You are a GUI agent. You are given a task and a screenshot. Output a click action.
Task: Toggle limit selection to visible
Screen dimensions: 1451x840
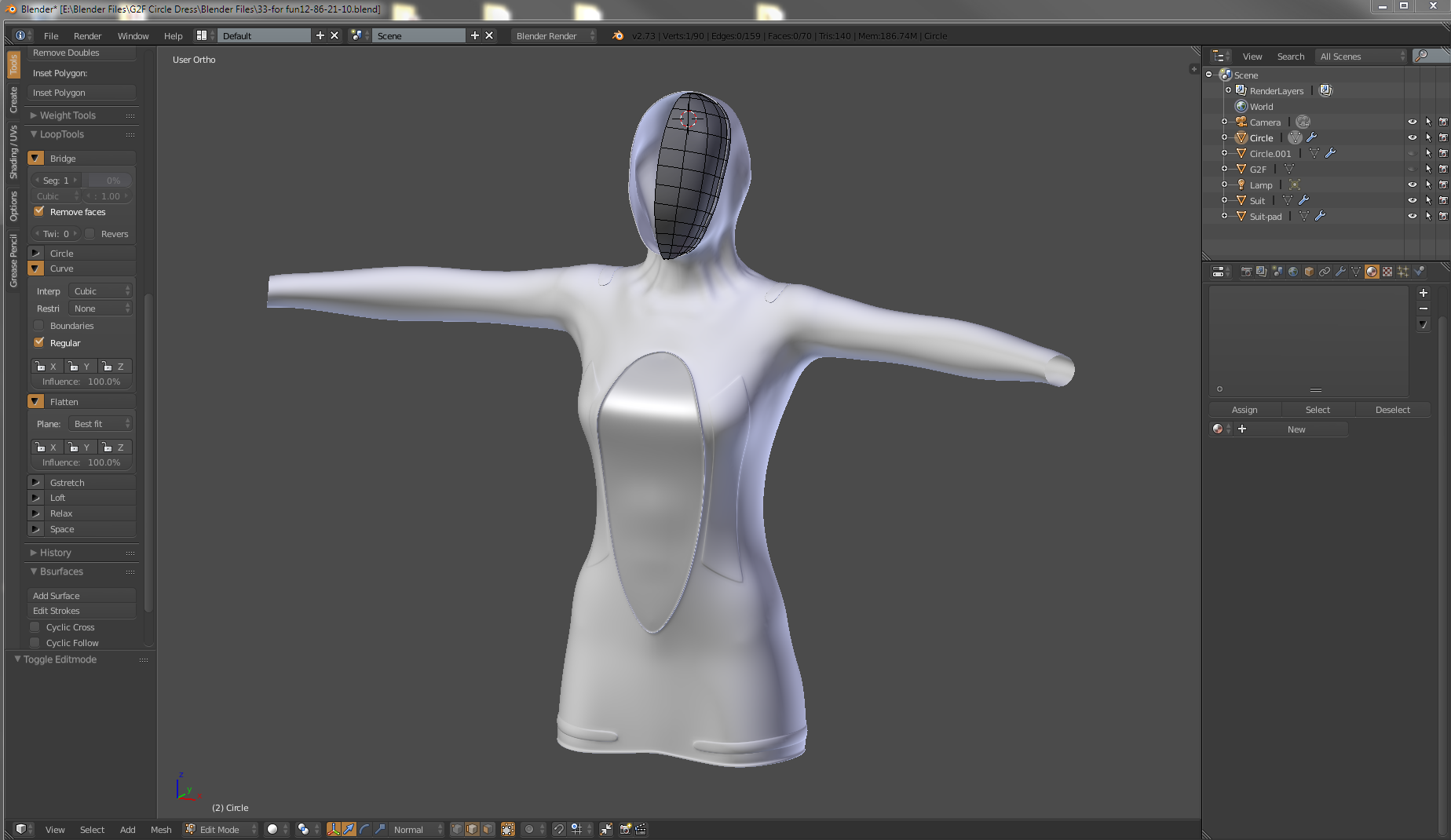pyautogui.click(x=508, y=829)
